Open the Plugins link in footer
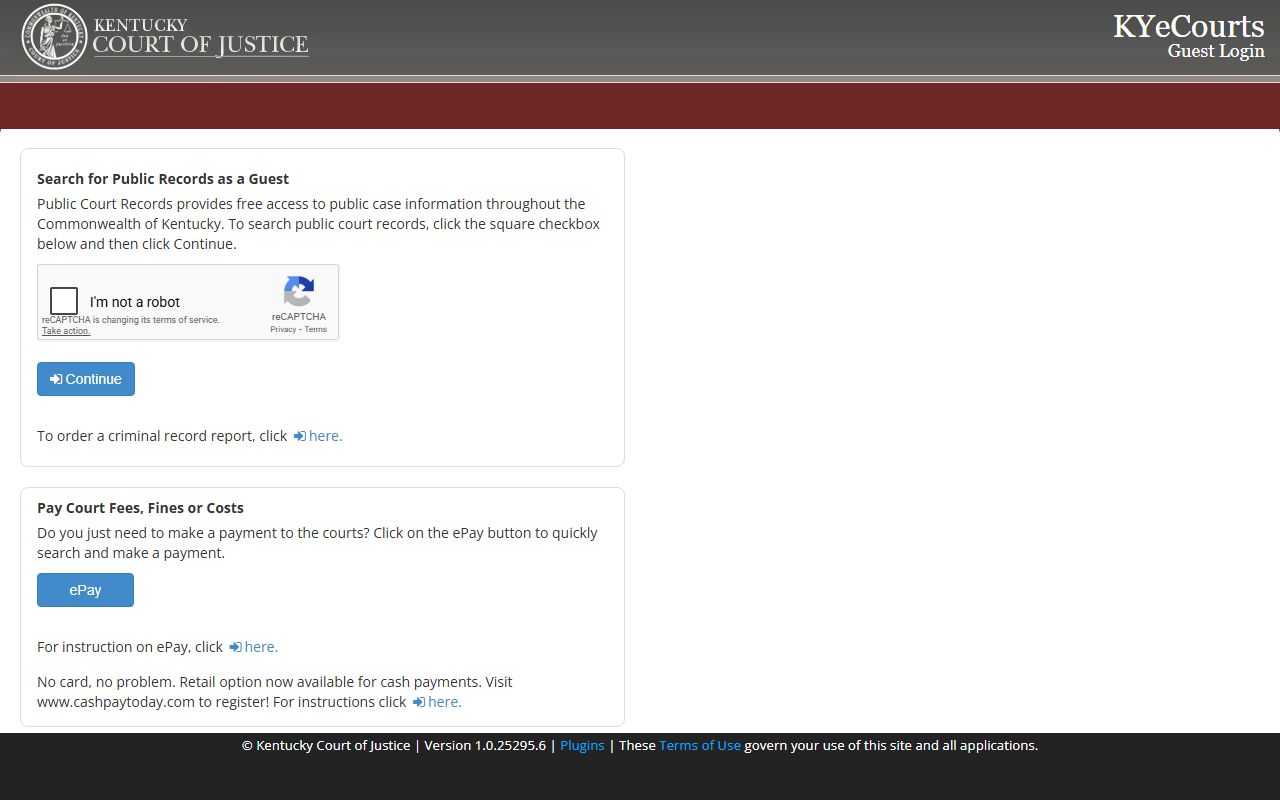Image resolution: width=1280 pixels, height=800 pixels. coord(582,745)
